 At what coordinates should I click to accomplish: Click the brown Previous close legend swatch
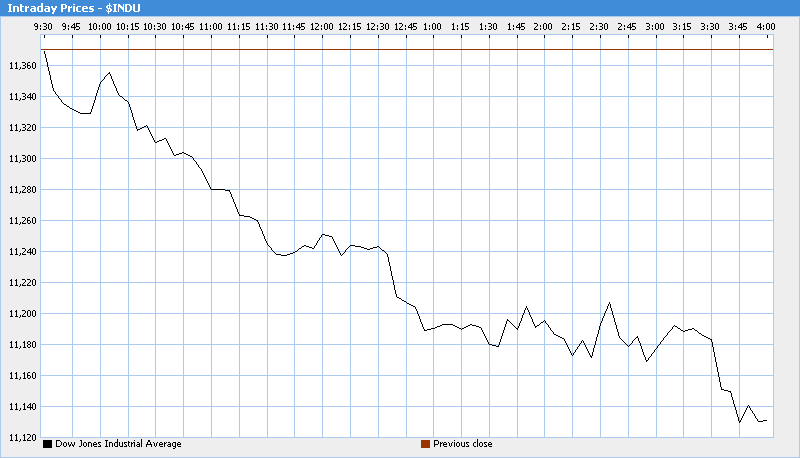(425, 444)
